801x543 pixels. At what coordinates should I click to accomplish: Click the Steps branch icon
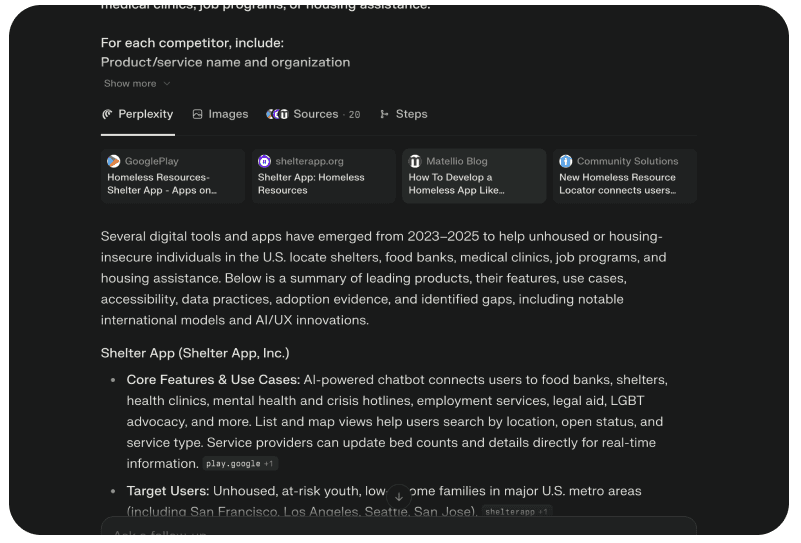click(x=384, y=114)
